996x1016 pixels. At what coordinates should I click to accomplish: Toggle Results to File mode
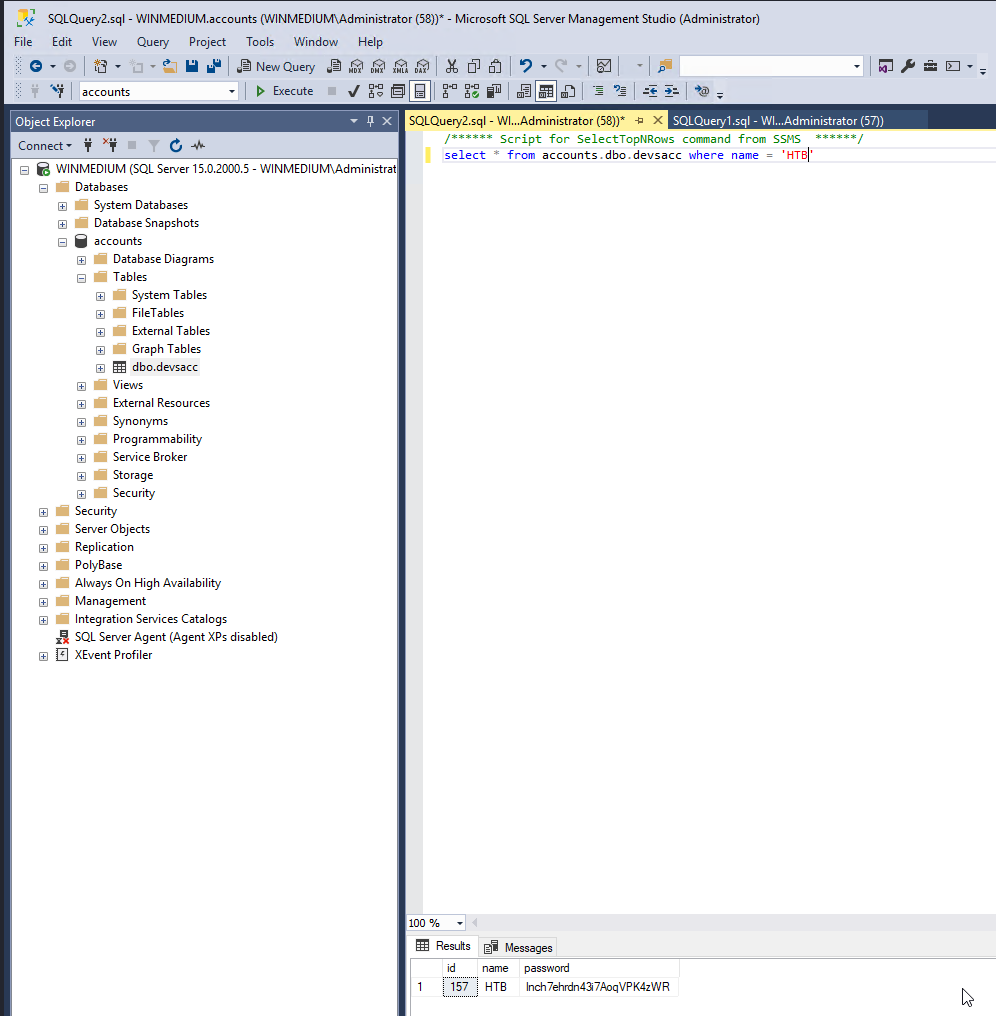(x=568, y=91)
